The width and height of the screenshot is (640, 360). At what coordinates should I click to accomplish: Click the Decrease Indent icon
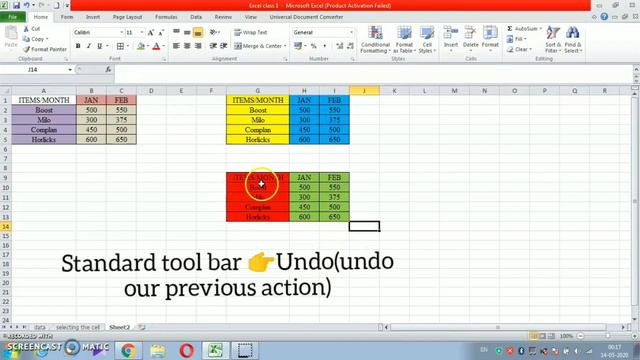click(x=213, y=46)
